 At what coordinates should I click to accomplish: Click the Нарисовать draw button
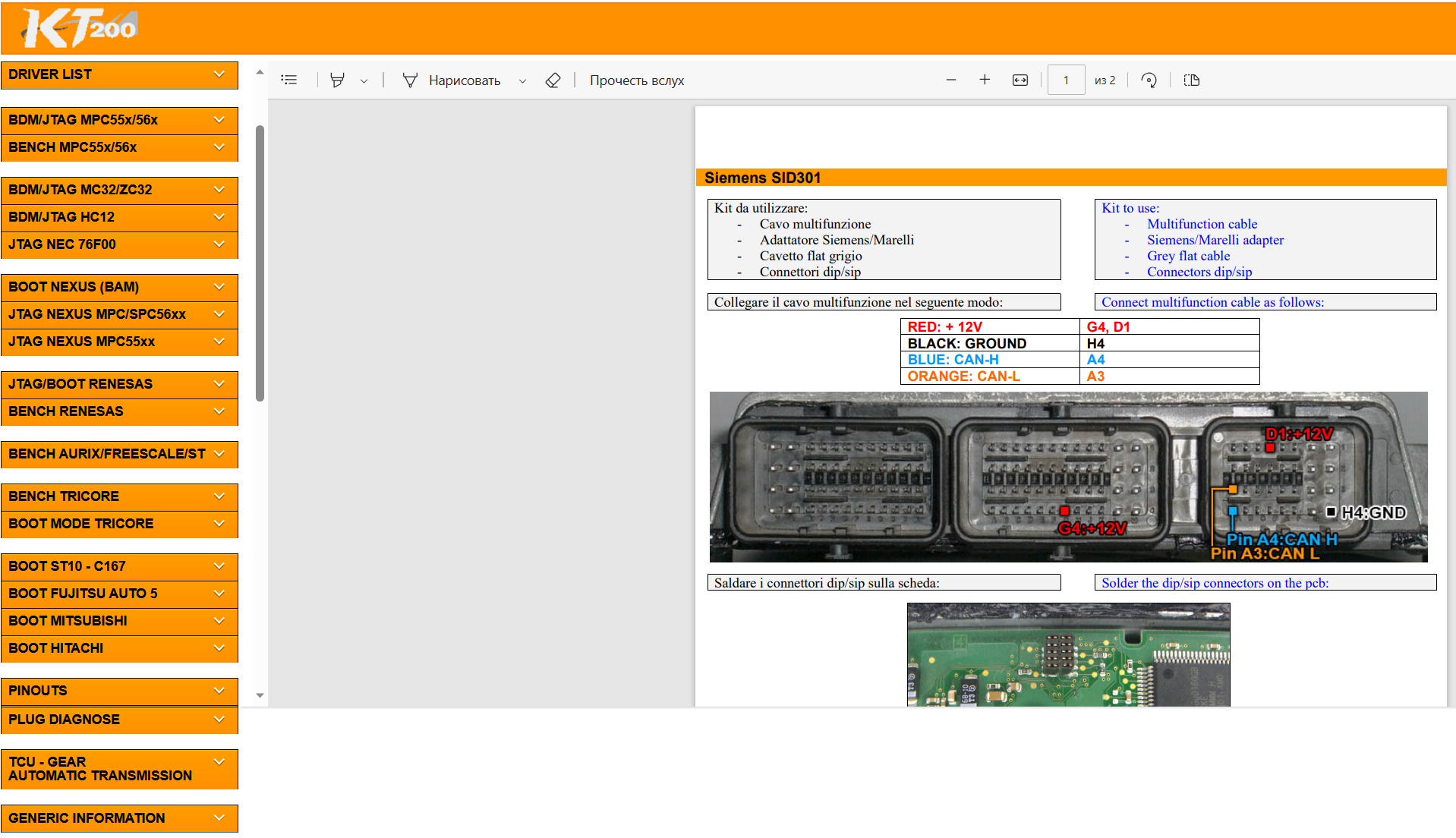(x=452, y=80)
